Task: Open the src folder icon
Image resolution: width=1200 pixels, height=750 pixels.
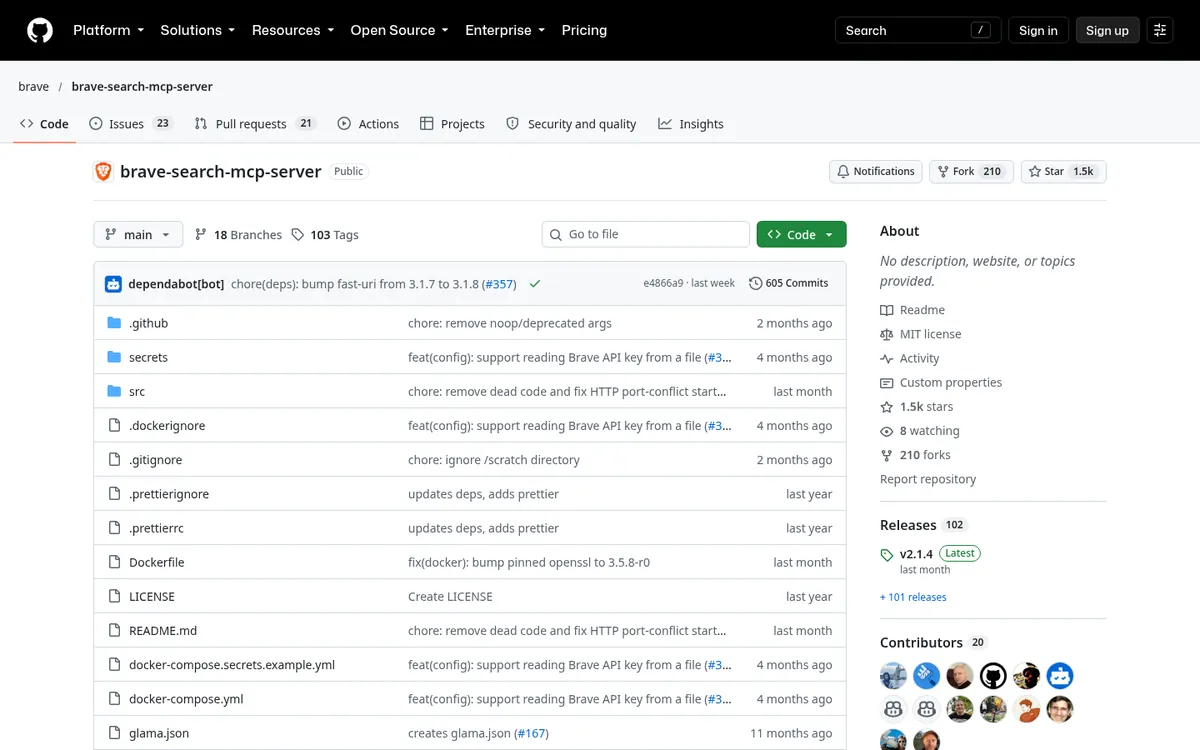Action: click(x=114, y=391)
